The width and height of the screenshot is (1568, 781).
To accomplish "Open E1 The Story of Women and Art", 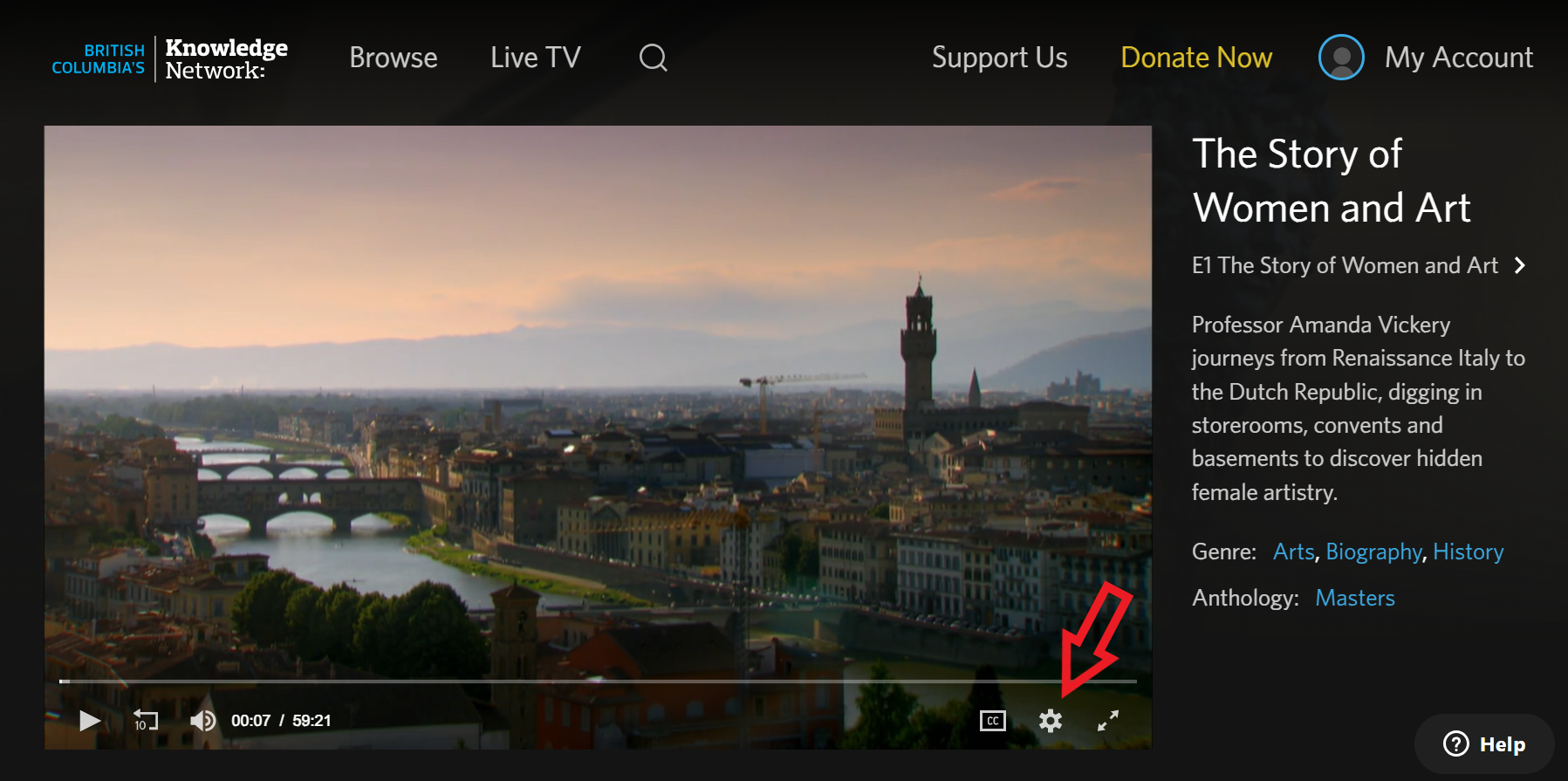I will (x=1344, y=265).
